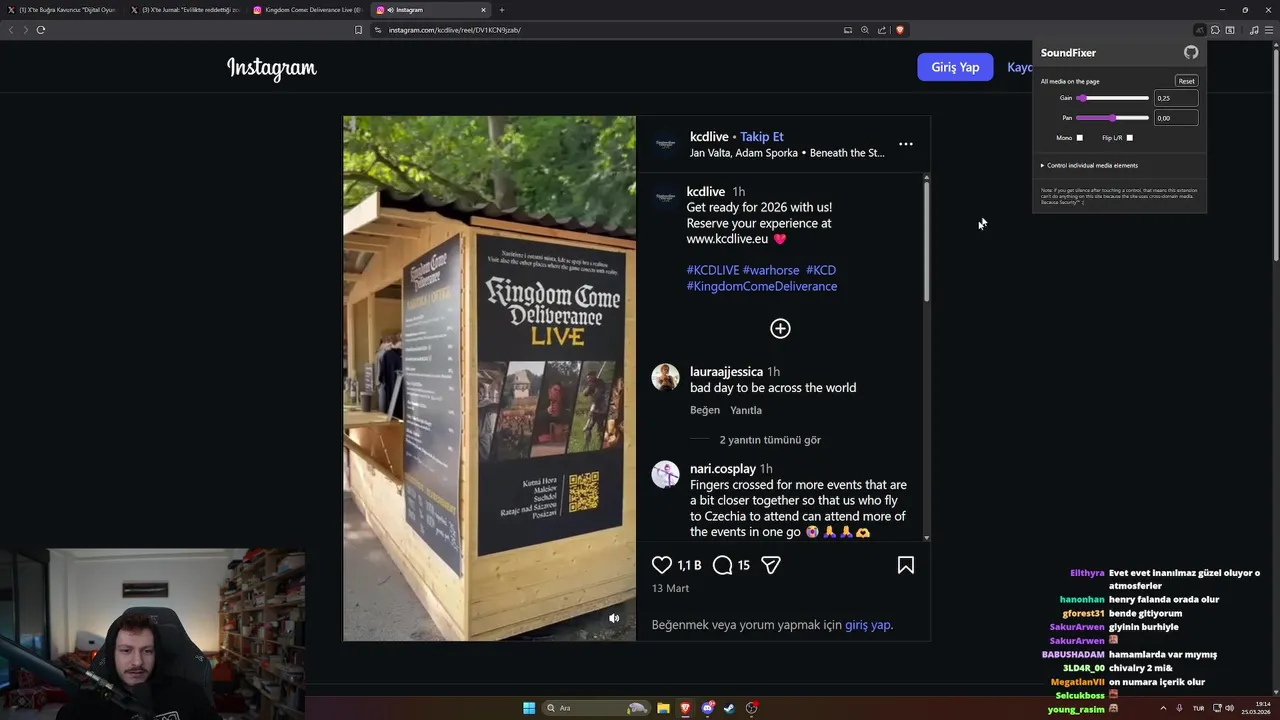Share the reel with the paper plane icon
The width and height of the screenshot is (1280, 720).
tap(770, 565)
